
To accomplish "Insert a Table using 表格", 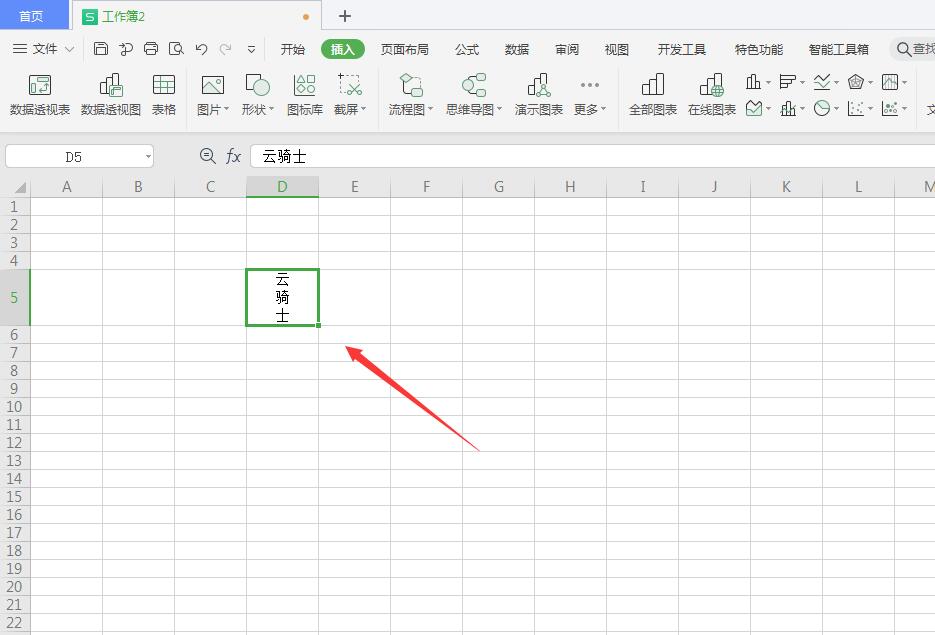I will click(x=163, y=93).
